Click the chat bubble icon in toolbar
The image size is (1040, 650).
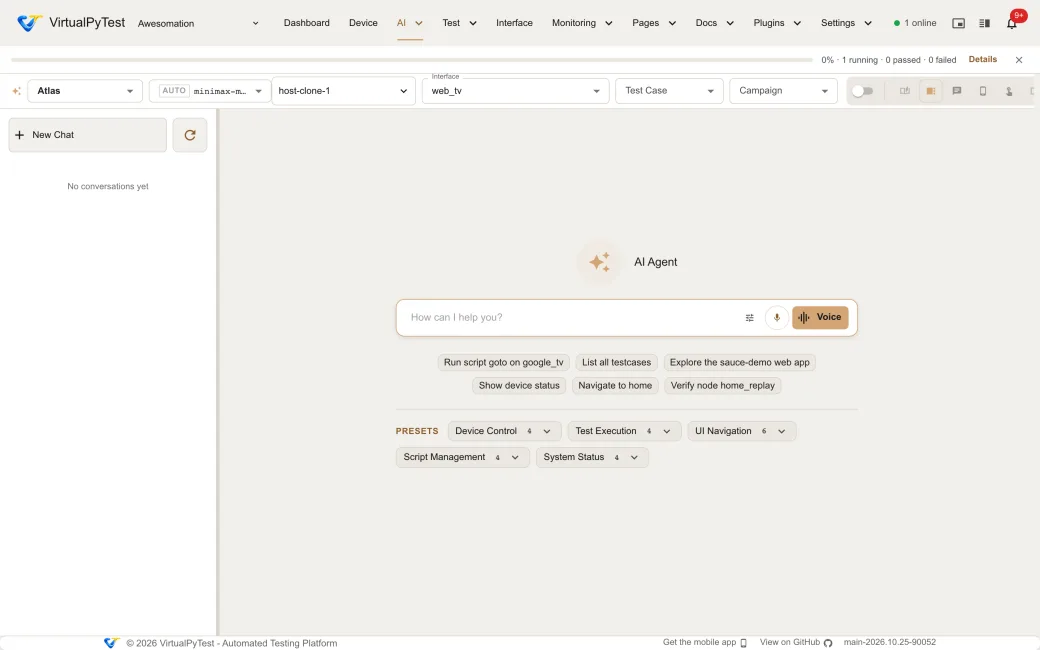click(956, 91)
